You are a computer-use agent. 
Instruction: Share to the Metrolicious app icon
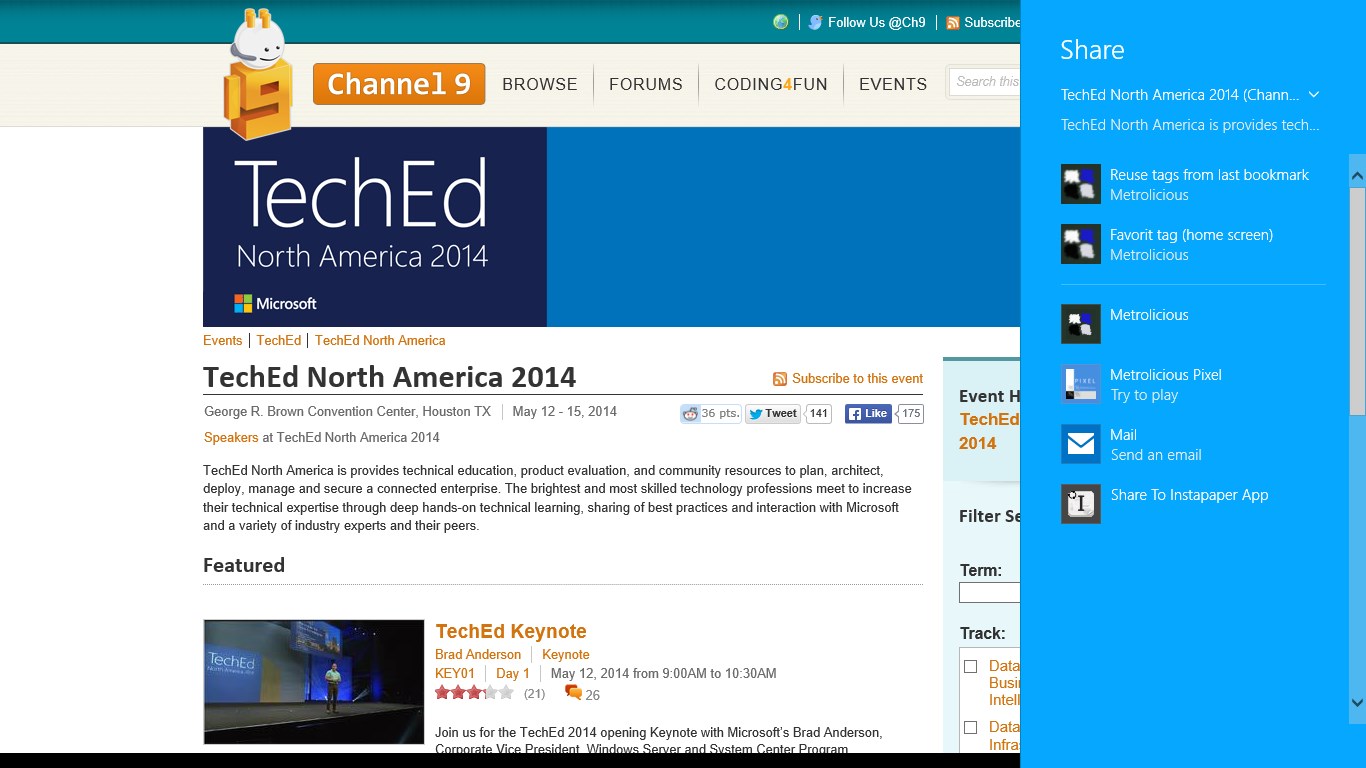coord(1081,324)
